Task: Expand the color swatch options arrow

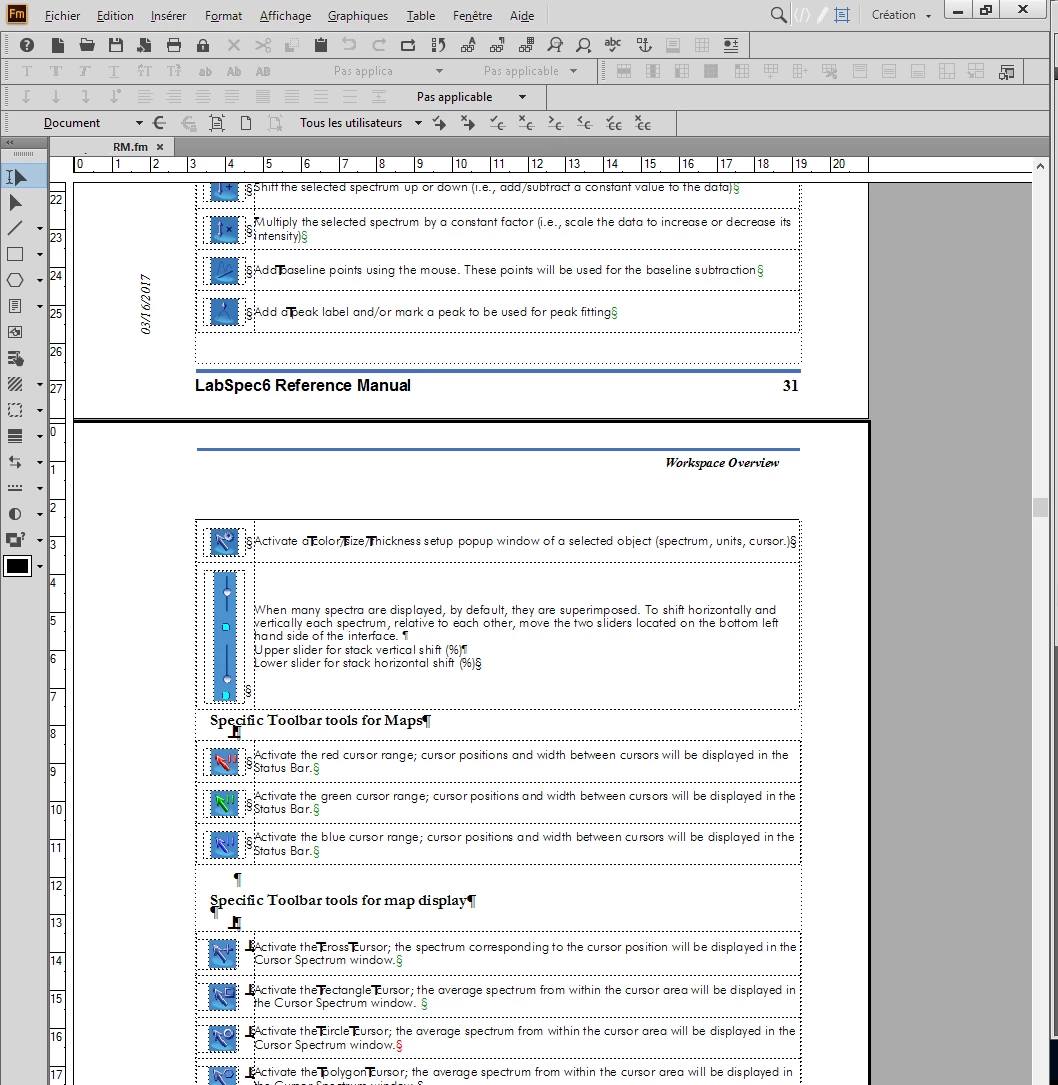Action: 39,567
